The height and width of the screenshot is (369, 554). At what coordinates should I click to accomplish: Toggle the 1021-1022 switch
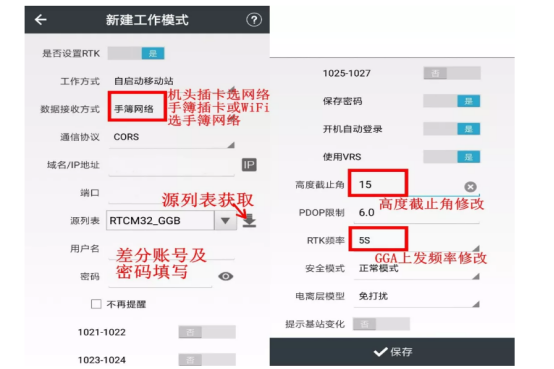point(207,332)
